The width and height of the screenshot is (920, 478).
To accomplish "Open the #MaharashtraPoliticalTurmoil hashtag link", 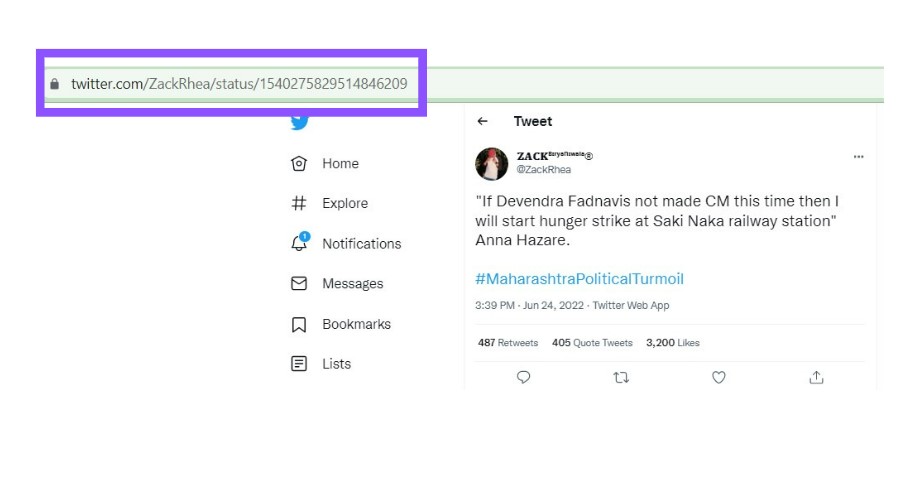I will 579,279.
